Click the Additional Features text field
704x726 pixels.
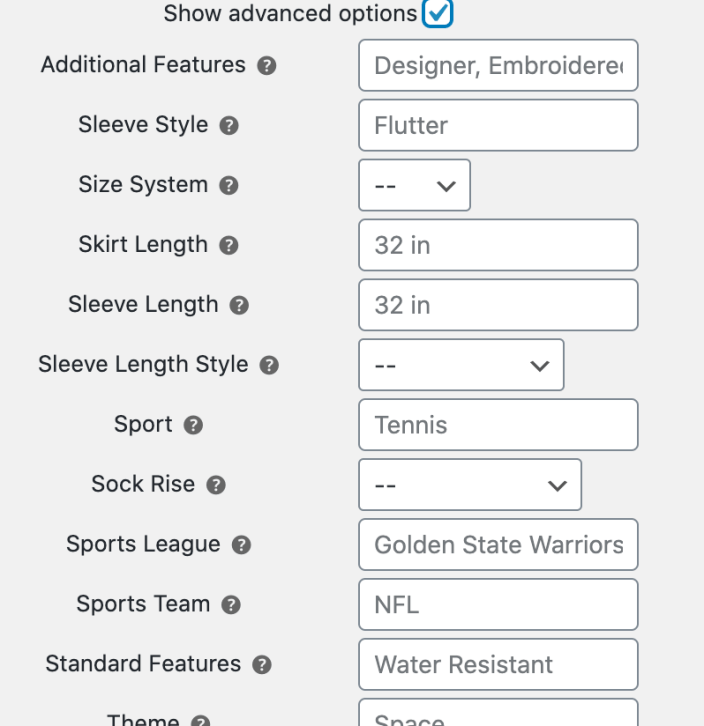pos(498,65)
